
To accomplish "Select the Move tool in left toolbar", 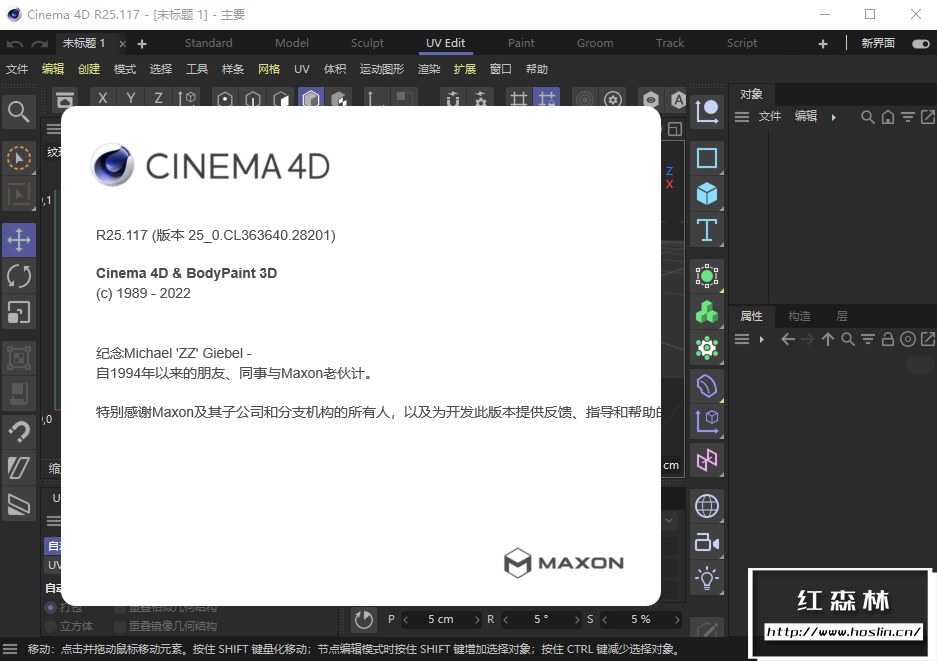I will pyautogui.click(x=19, y=240).
